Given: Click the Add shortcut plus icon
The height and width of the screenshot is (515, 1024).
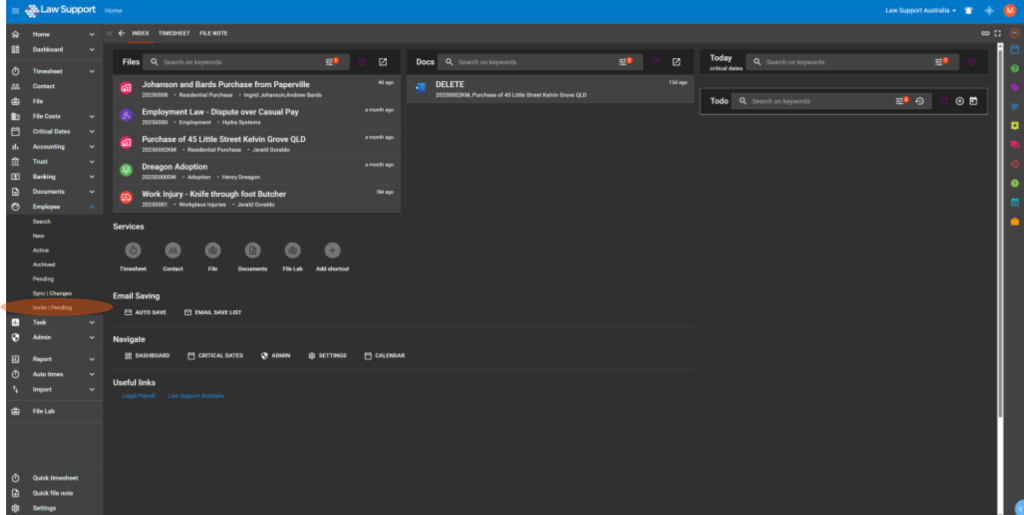Looking at the screenshot, I should pyautogui.click(x=332, y=250).
